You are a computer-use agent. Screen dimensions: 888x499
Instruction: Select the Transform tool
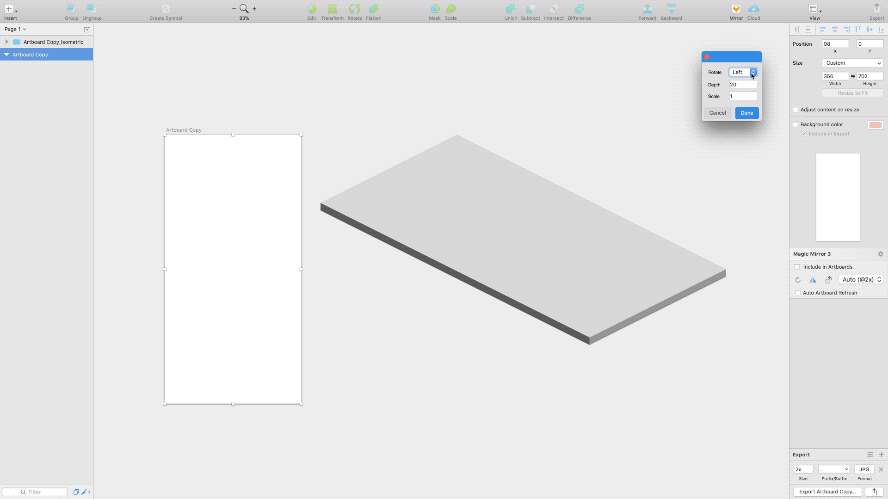pyautogui.click(x=332, y=9)
